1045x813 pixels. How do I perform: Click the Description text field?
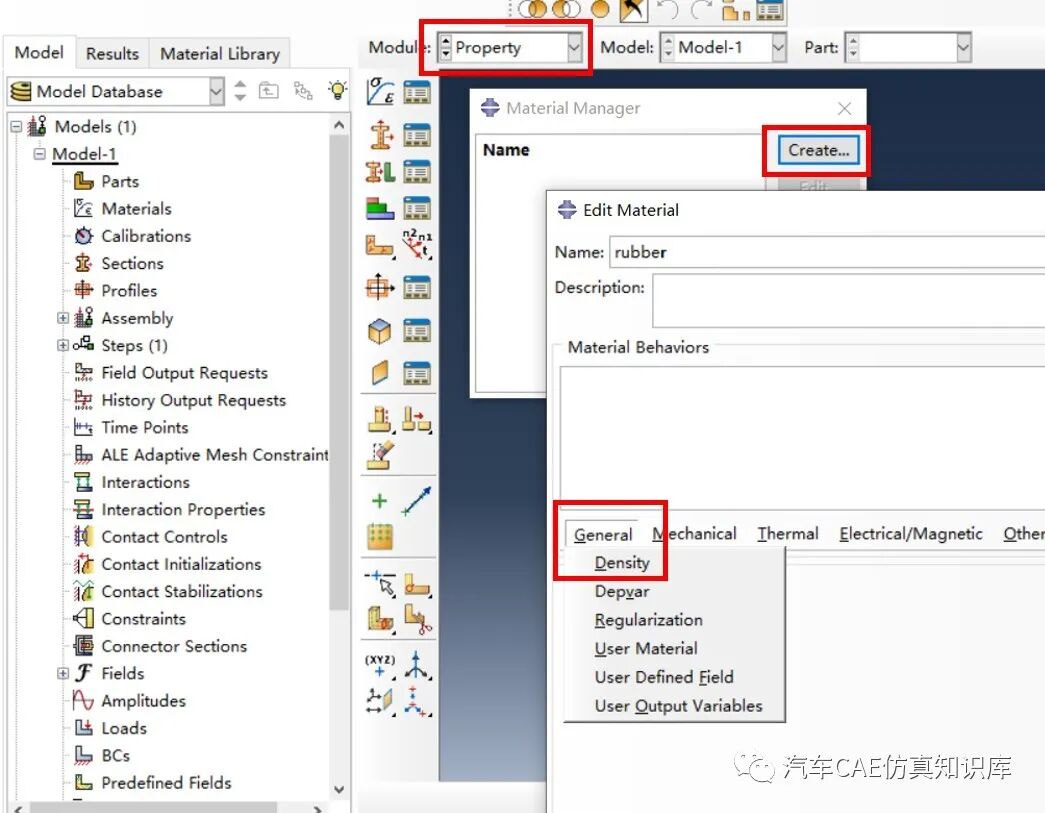(x=848, y=301)
